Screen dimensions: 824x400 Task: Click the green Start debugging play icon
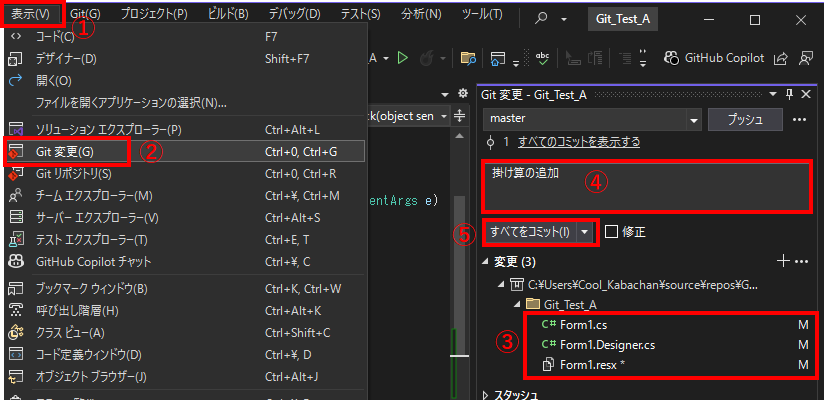(403, 58)
